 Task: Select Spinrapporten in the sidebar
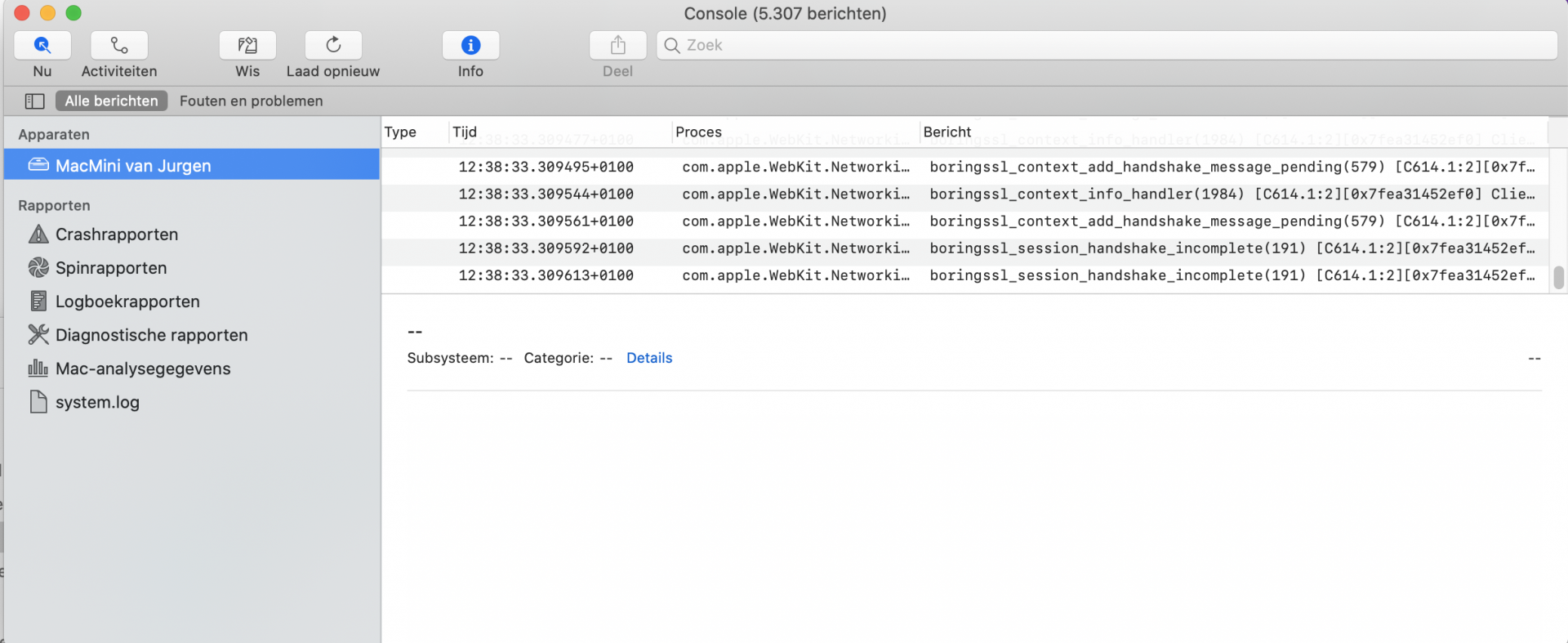pyautogui.click(x=110, y=268)
